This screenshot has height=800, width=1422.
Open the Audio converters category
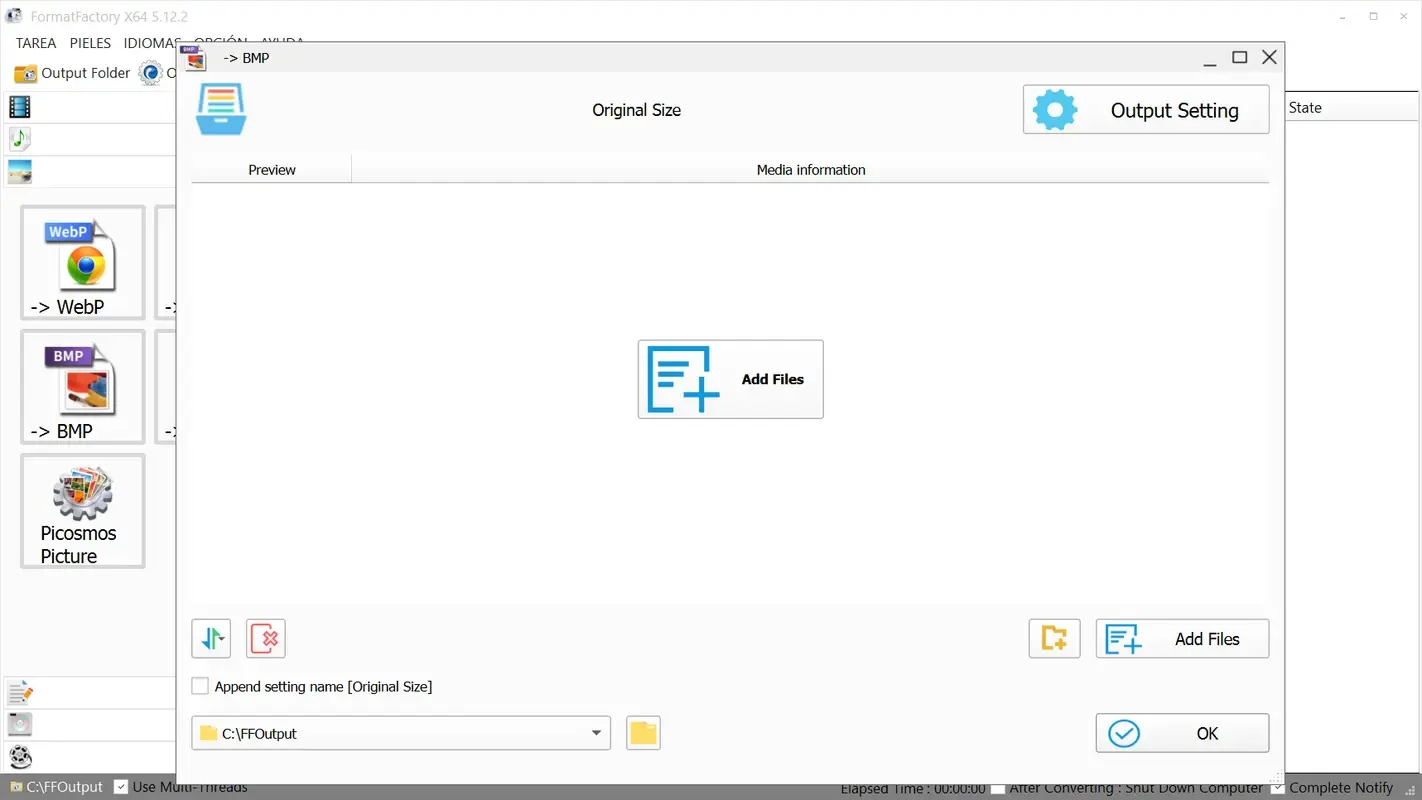click(18, 139)
